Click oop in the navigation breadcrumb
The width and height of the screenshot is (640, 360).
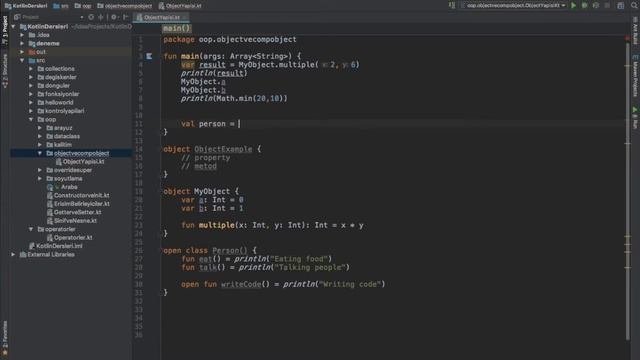(83, 6)
